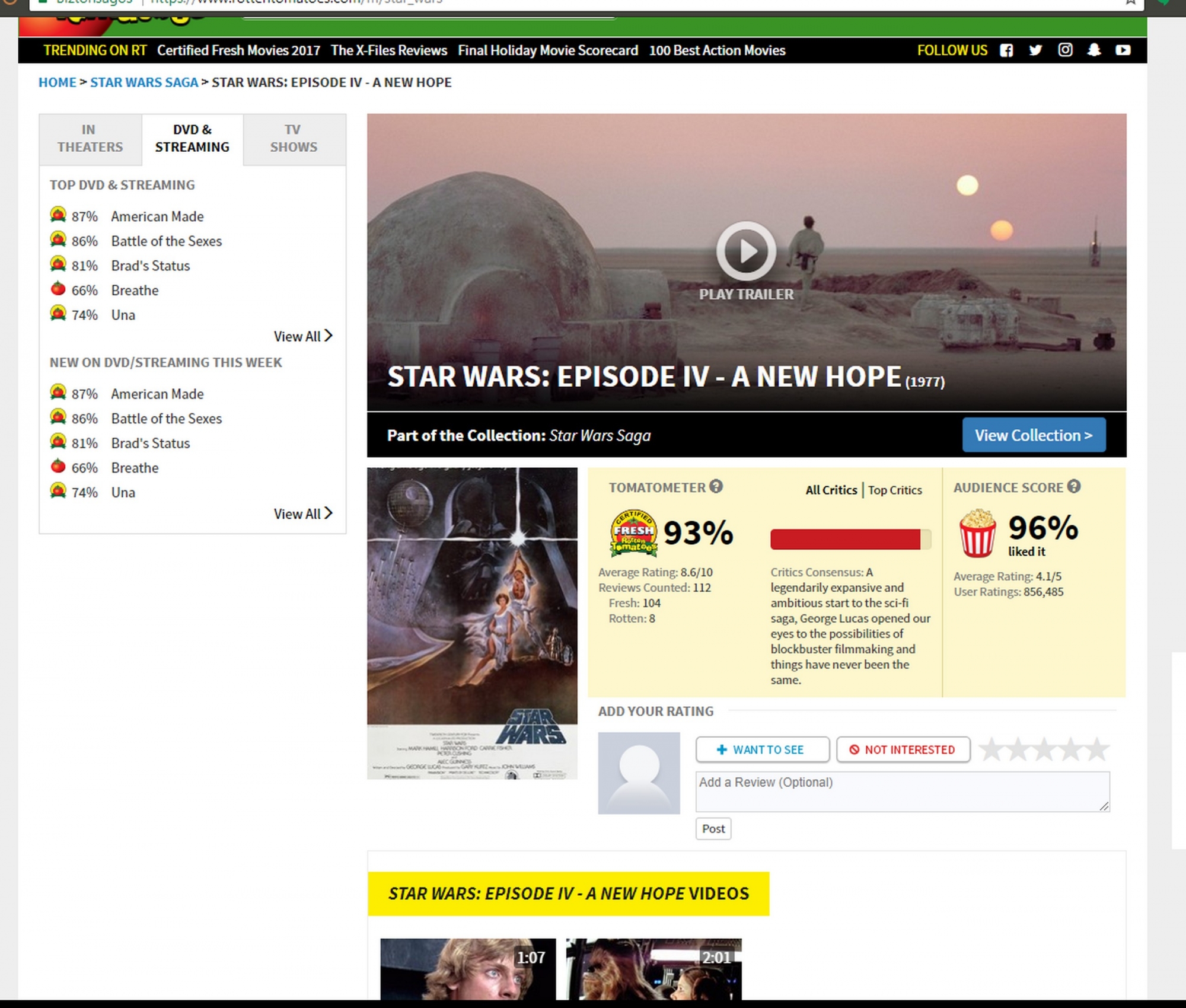
Task: Open the YouTube icon in Follow Us
Action: [1123, 50]
